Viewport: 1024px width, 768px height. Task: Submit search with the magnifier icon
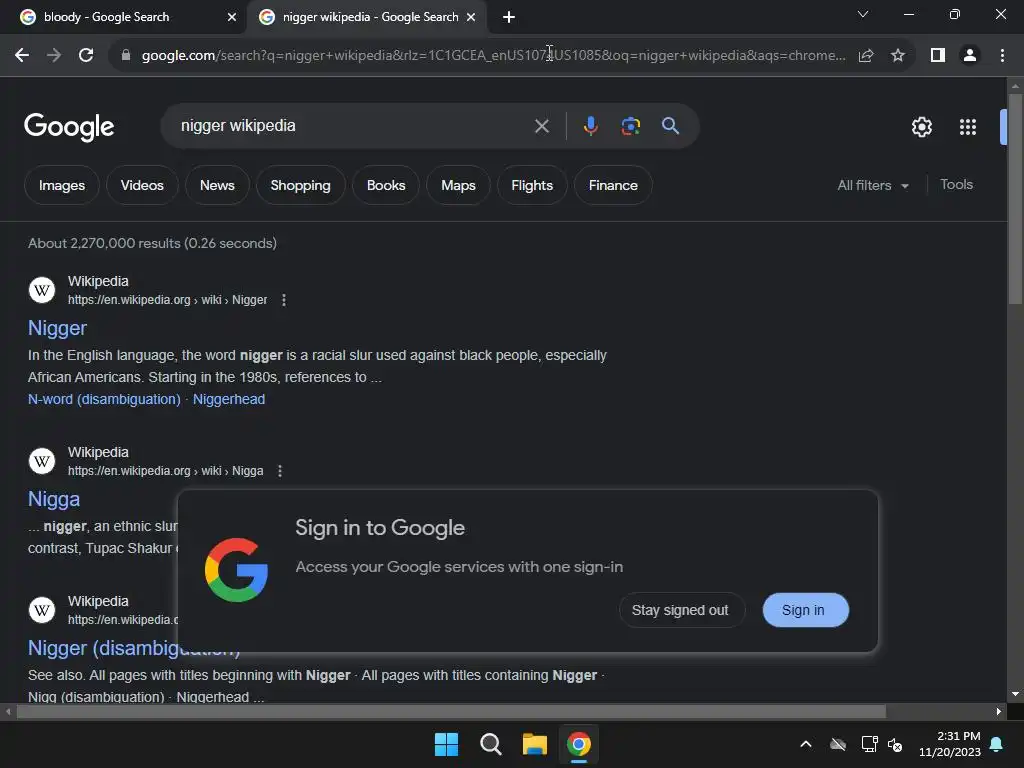click(670, 126)
